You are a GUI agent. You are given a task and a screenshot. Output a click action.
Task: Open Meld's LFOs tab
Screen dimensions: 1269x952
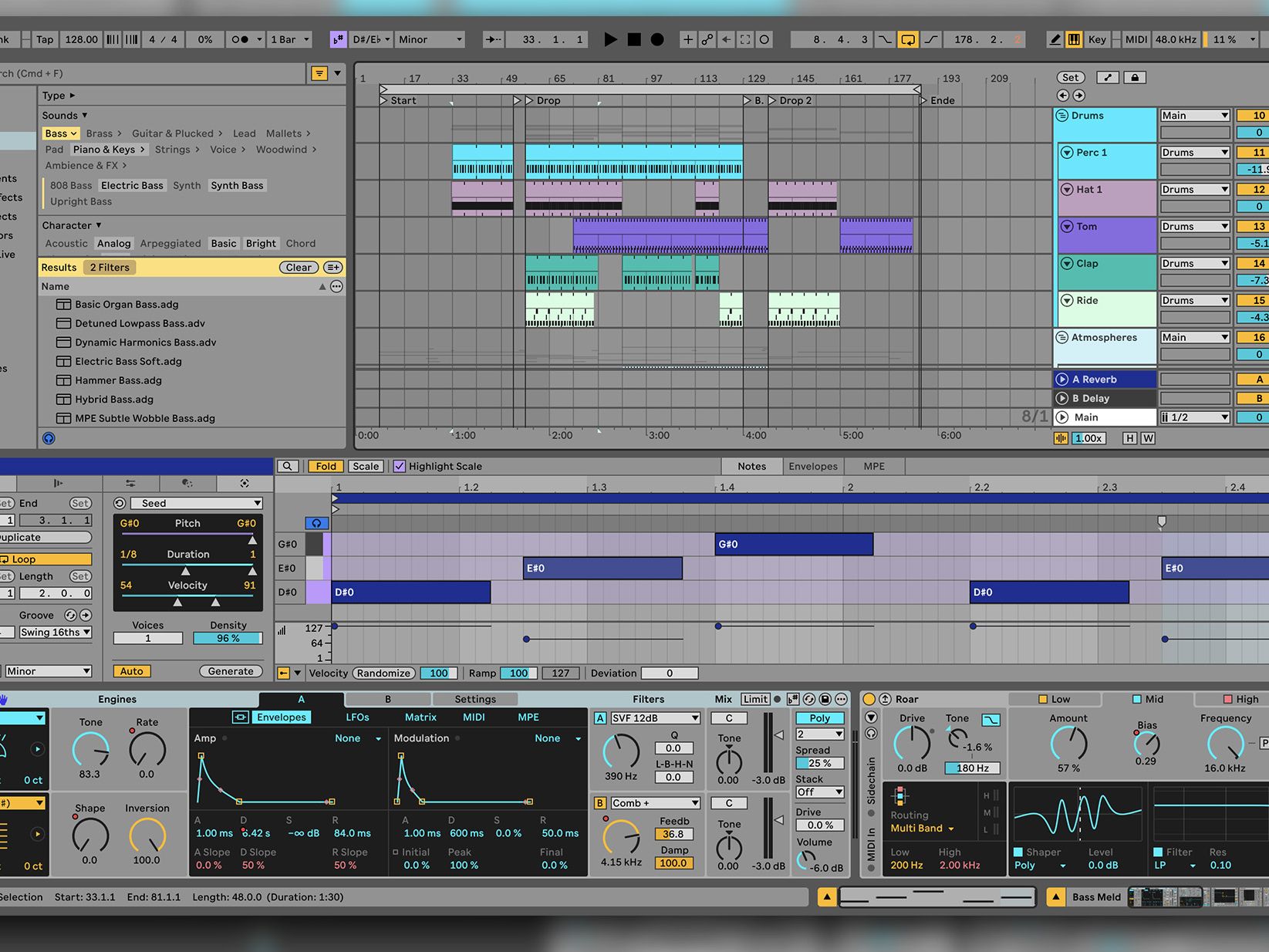357,717
